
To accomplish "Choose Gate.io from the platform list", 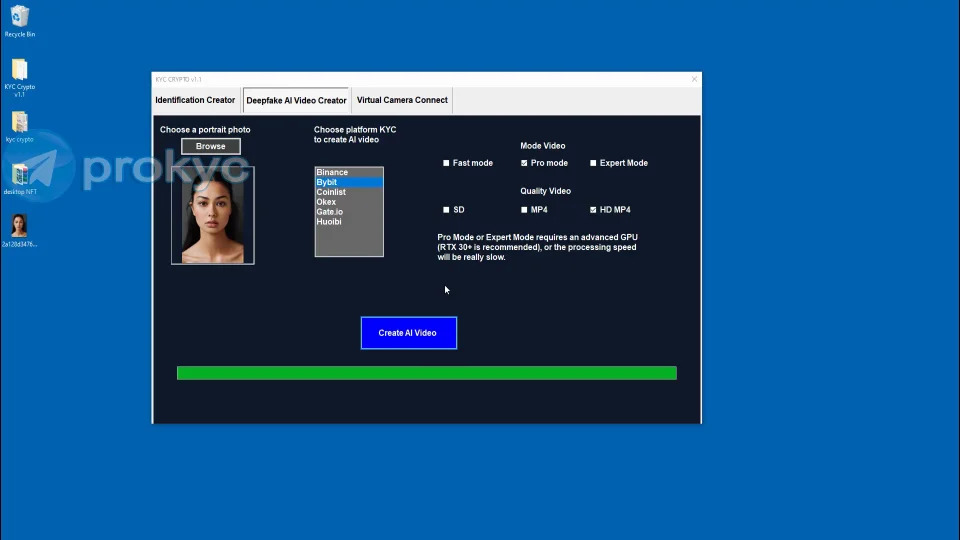I will point(349,211).
